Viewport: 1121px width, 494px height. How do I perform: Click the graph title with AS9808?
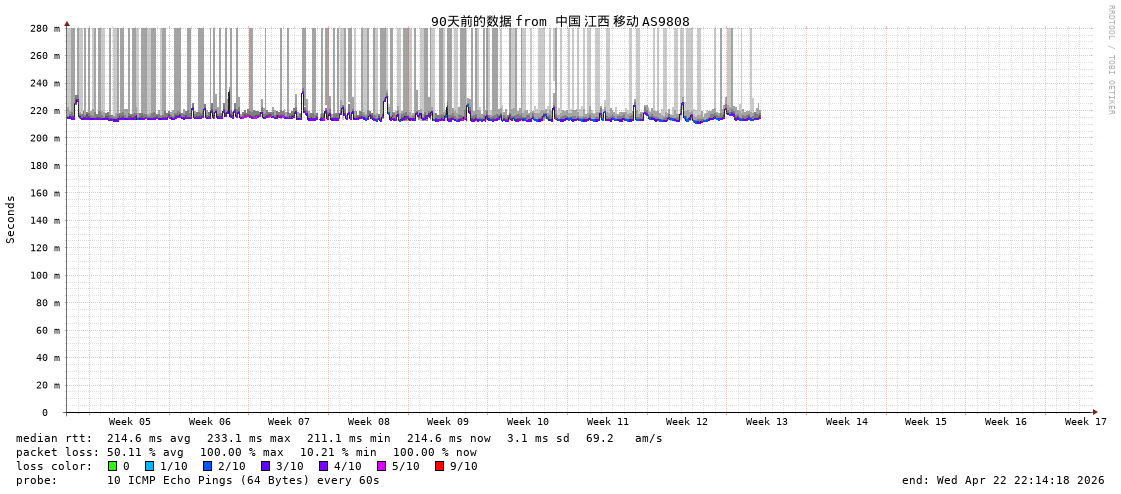[x=560, y=21]
